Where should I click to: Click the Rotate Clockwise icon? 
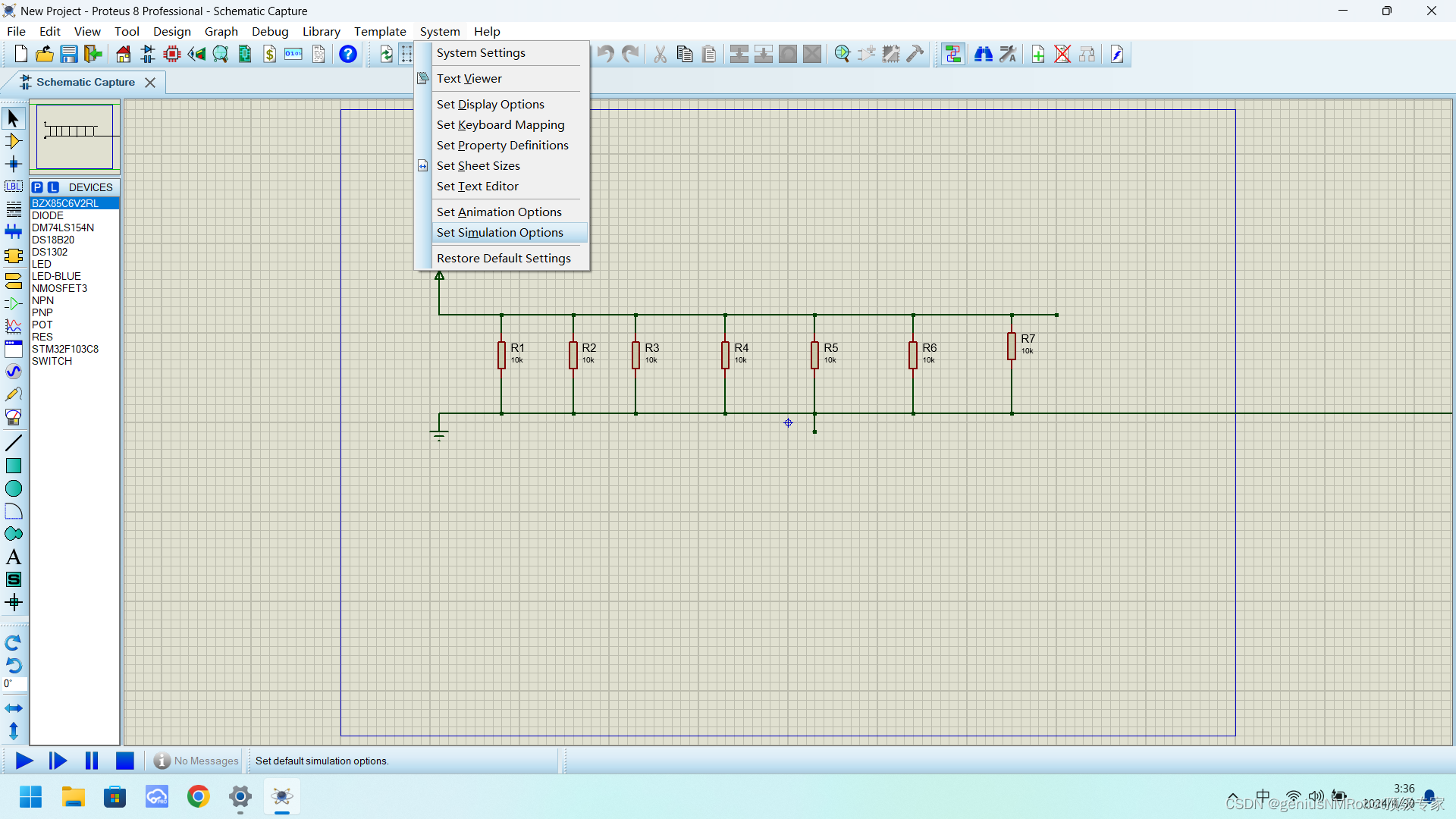click(14, 643)
